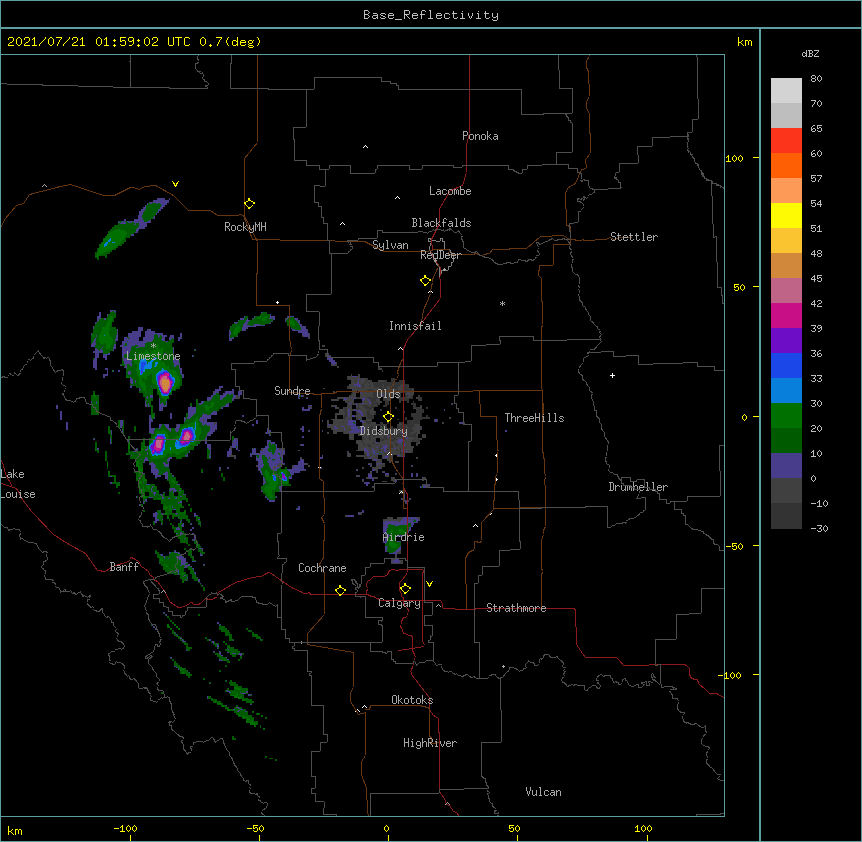Select the 20 dBZ green color swatch
Image resolution: width=862 pixels, height=842 pixels.
click(786, 440)
